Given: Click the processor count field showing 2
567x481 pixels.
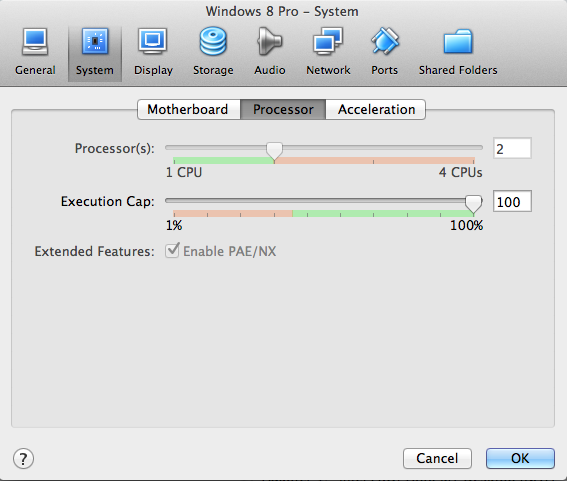Looking at the screenshot, I should [512, 148].
